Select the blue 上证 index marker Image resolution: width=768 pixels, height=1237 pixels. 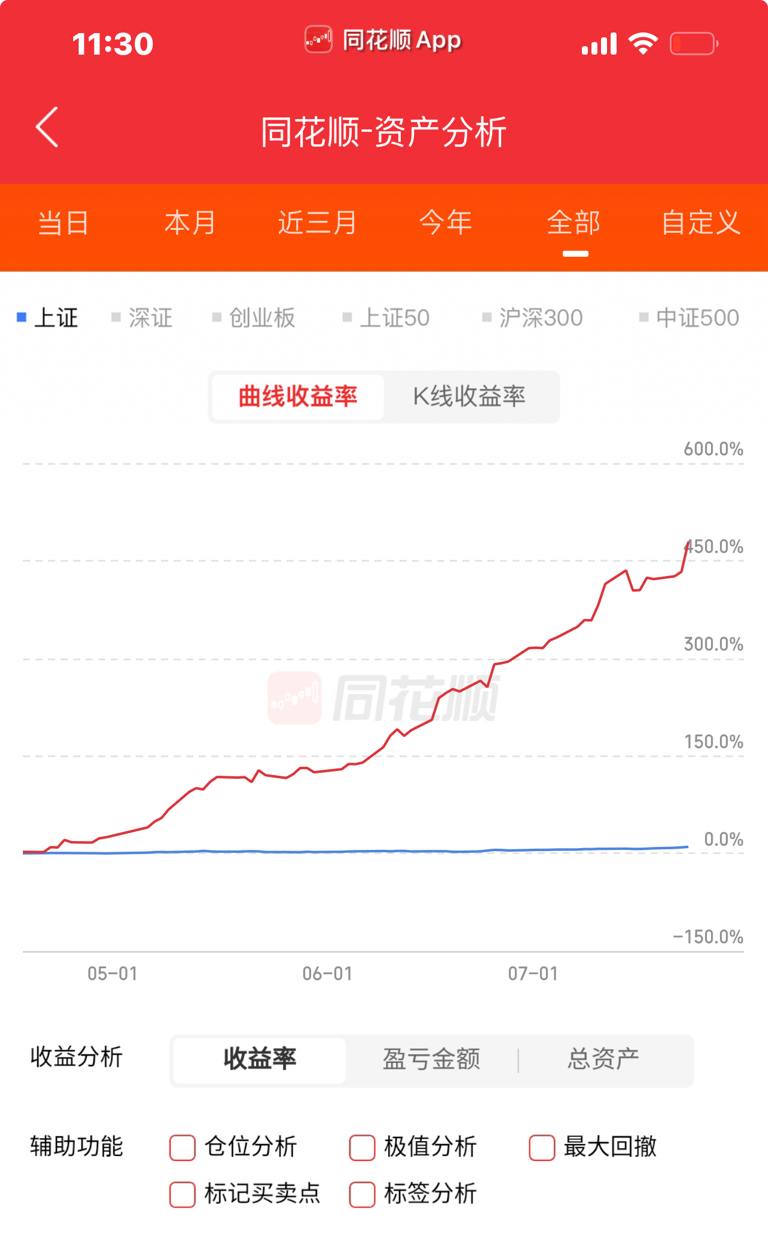click(x=21, y=318)
